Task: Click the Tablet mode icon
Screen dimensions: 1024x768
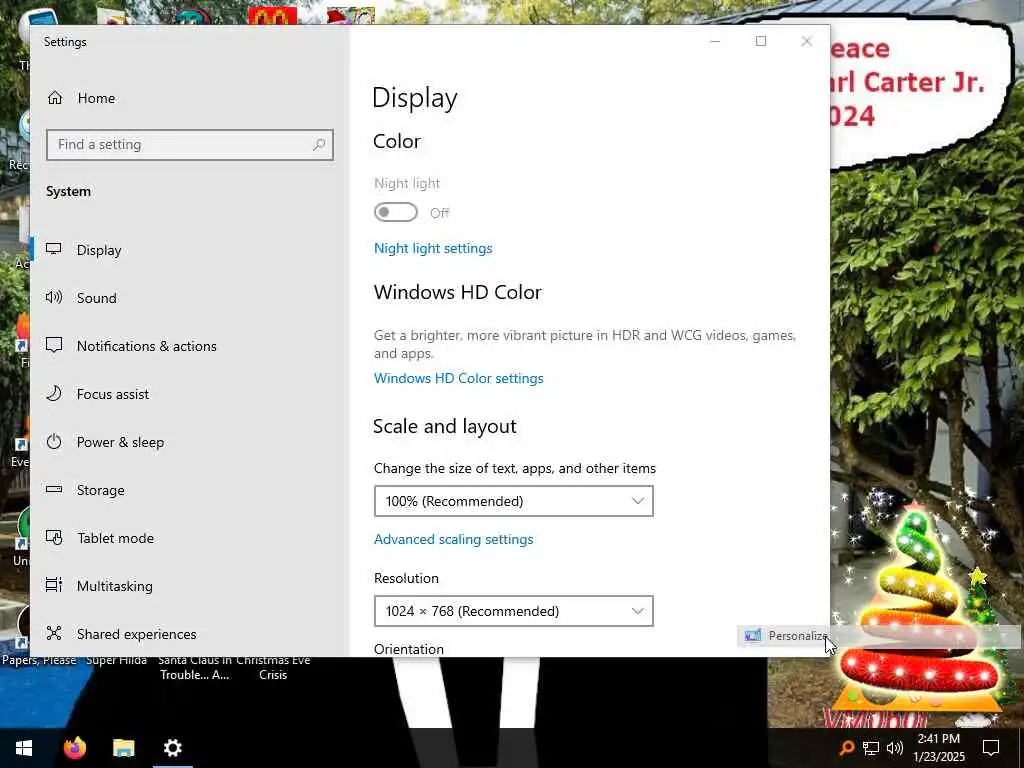Action: [54, 537]
